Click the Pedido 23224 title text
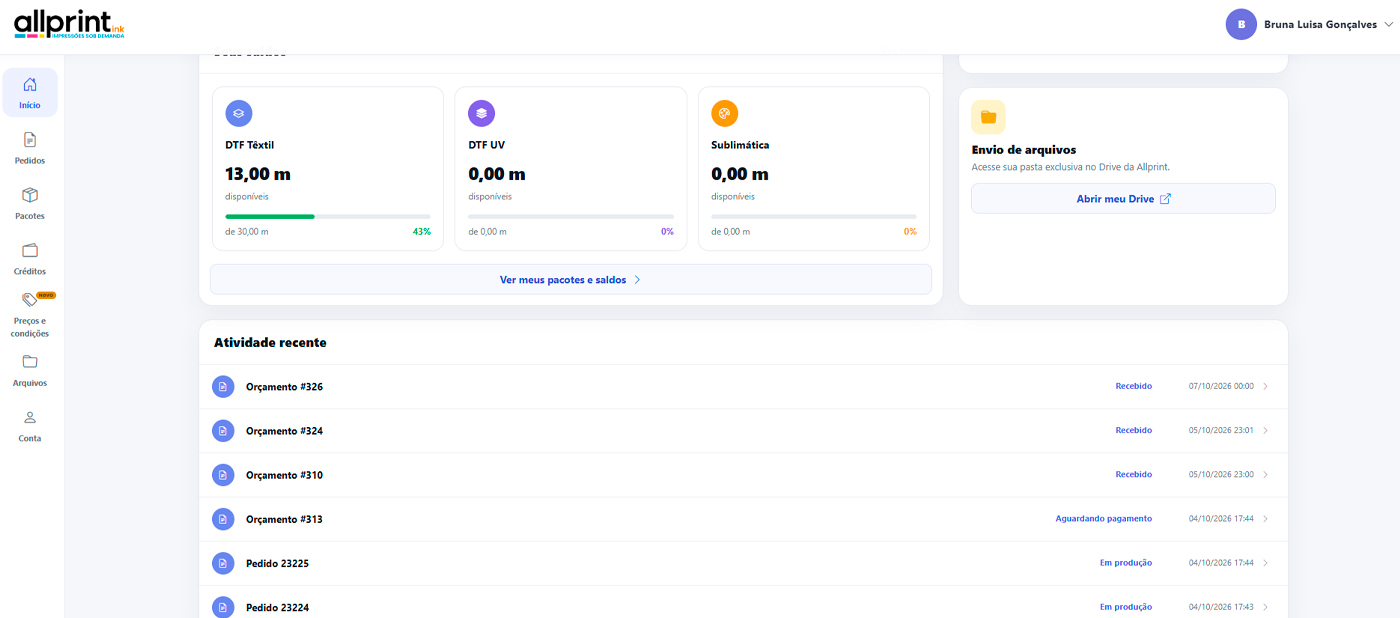This screenshot has width=1400, height=618. [277, 607]
